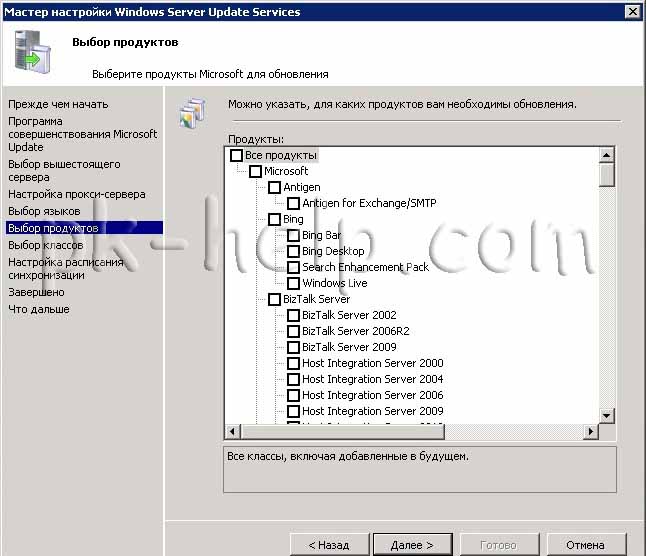Check BizTalk Server 2006R2 box
Image resolution: width=646 pixels, height=556 pixels.
pos(293,331)
